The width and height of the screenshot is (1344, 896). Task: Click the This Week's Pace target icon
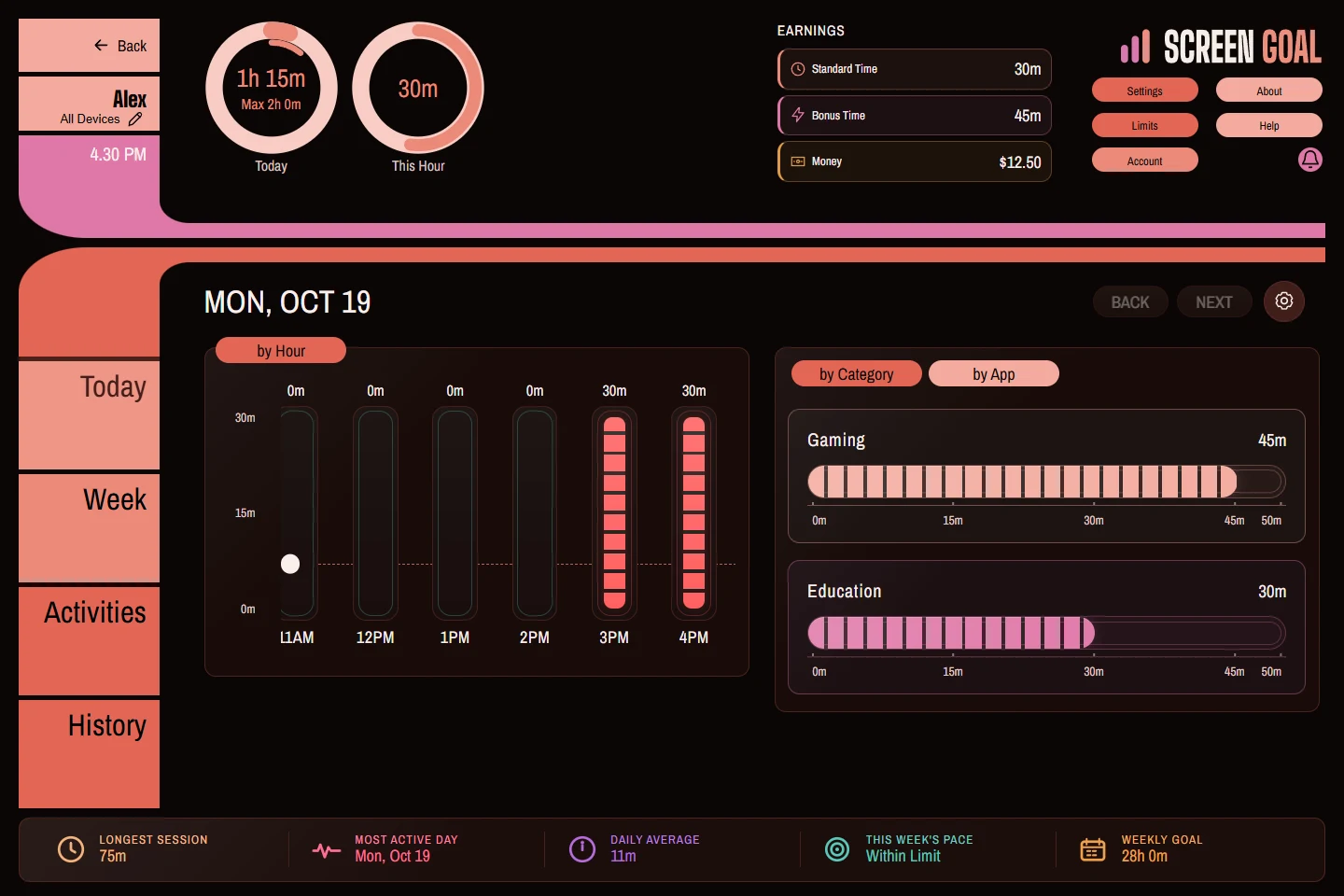[837, 848]
